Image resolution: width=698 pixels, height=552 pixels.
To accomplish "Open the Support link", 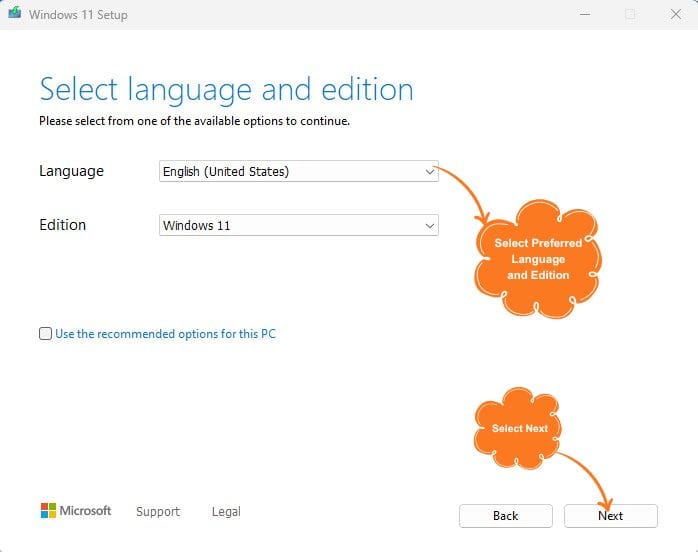I will tap(158, 511).
